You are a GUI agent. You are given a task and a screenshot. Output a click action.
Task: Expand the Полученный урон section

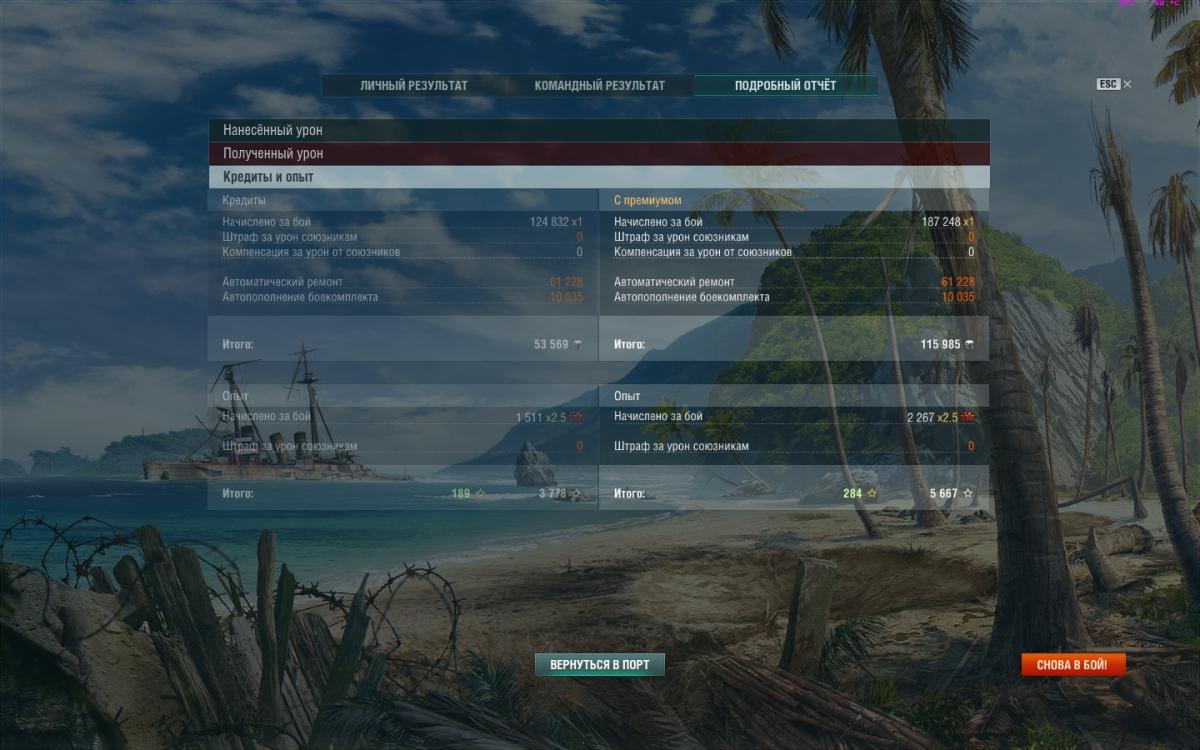pyautogui.click(x=599, y=154)
